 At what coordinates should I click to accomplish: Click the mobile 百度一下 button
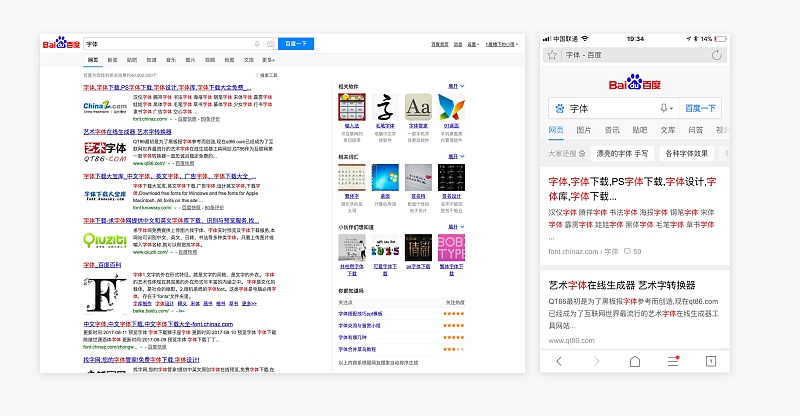(x=700, y=108)
